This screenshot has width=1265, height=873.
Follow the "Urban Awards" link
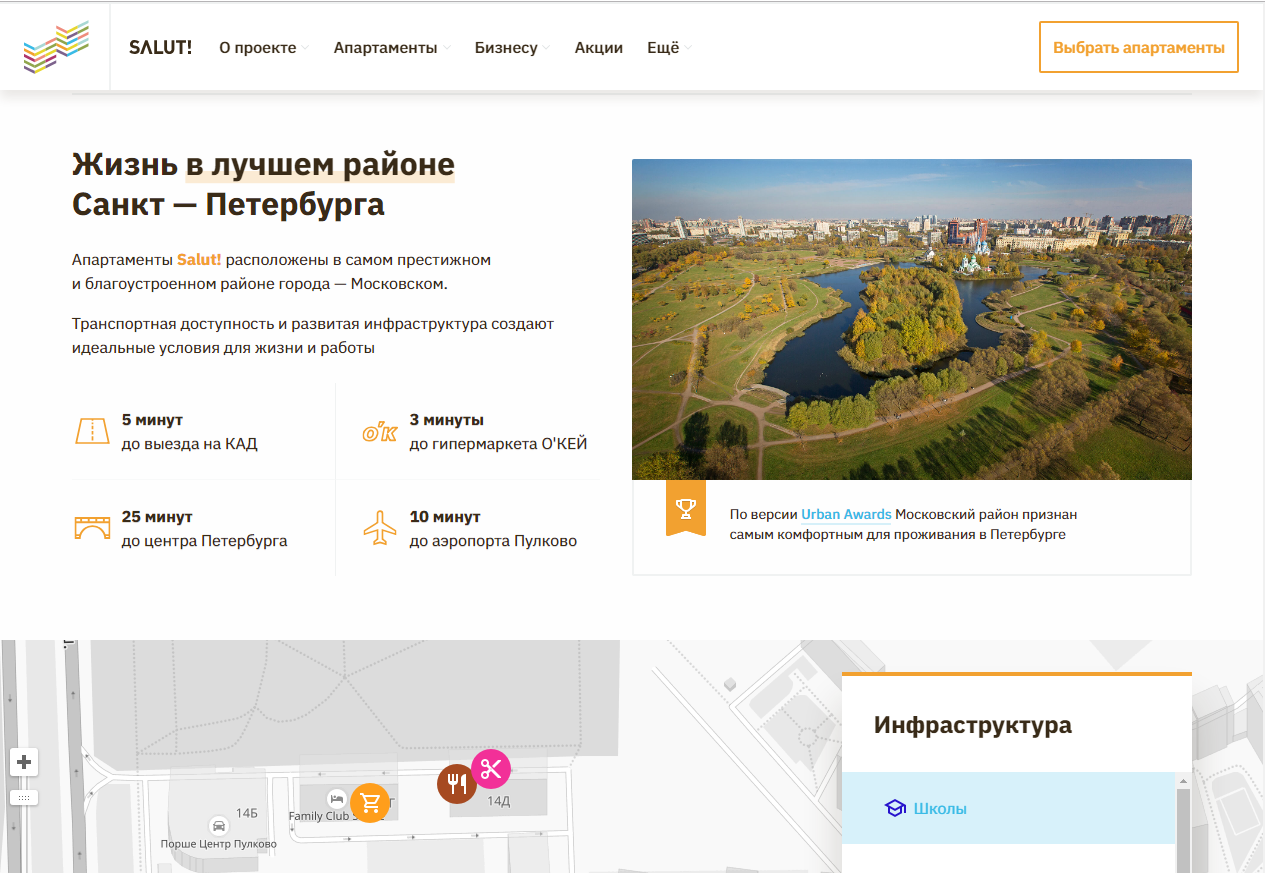click(846, 514)
